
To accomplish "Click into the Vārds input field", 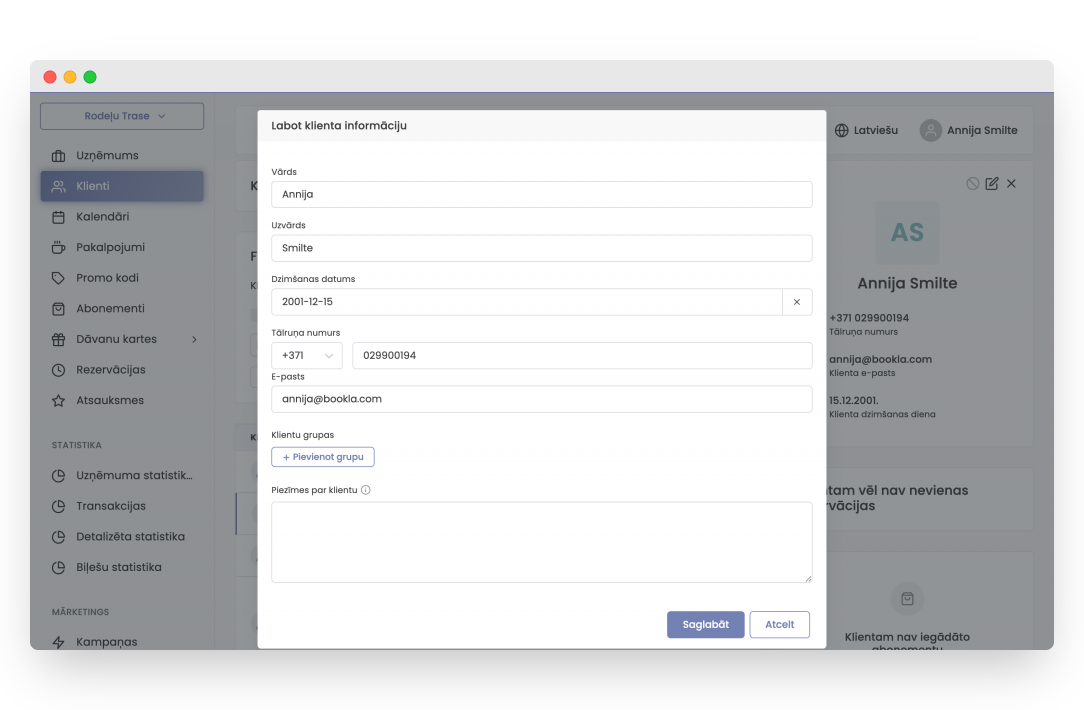I will tap(541, 195).
